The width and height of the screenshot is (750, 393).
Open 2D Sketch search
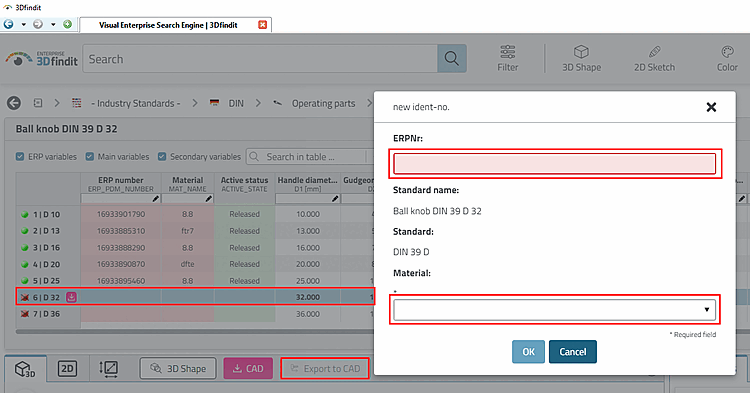(654, 58)
